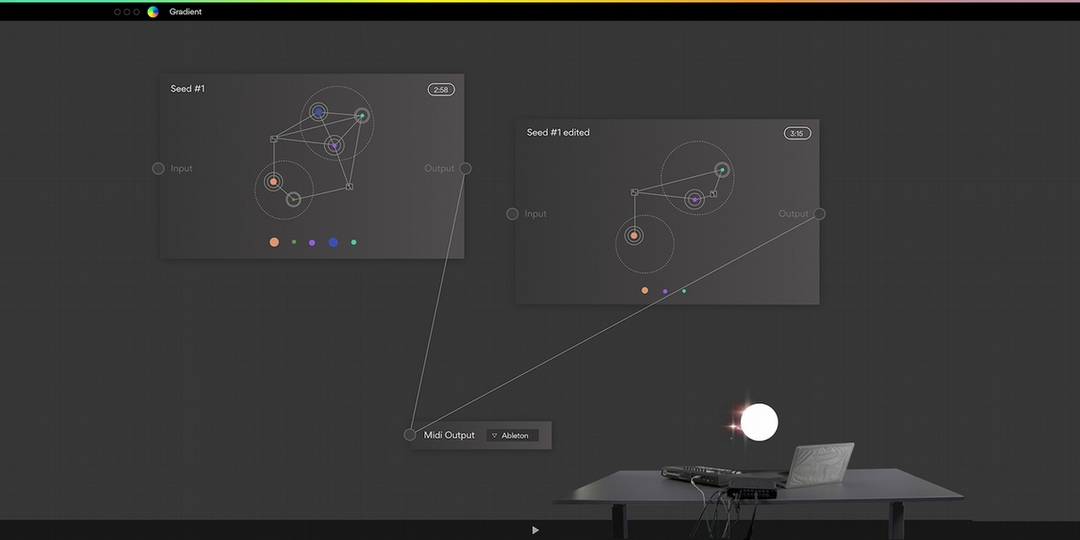Click the purple ringed node in Seed #1 edited
This screenshot has height=540, width=1080.
694,200
